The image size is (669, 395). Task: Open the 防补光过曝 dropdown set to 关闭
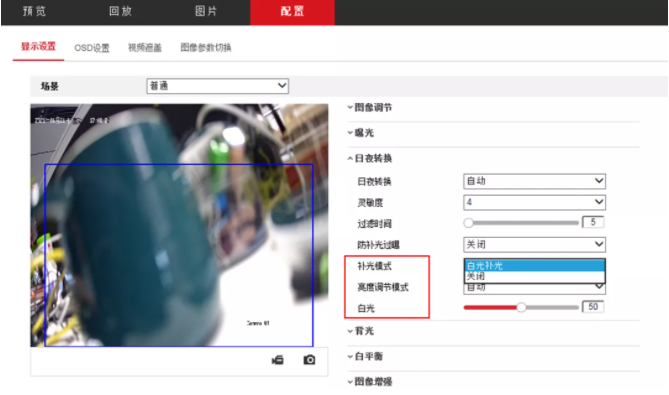(x=534, y=244)
